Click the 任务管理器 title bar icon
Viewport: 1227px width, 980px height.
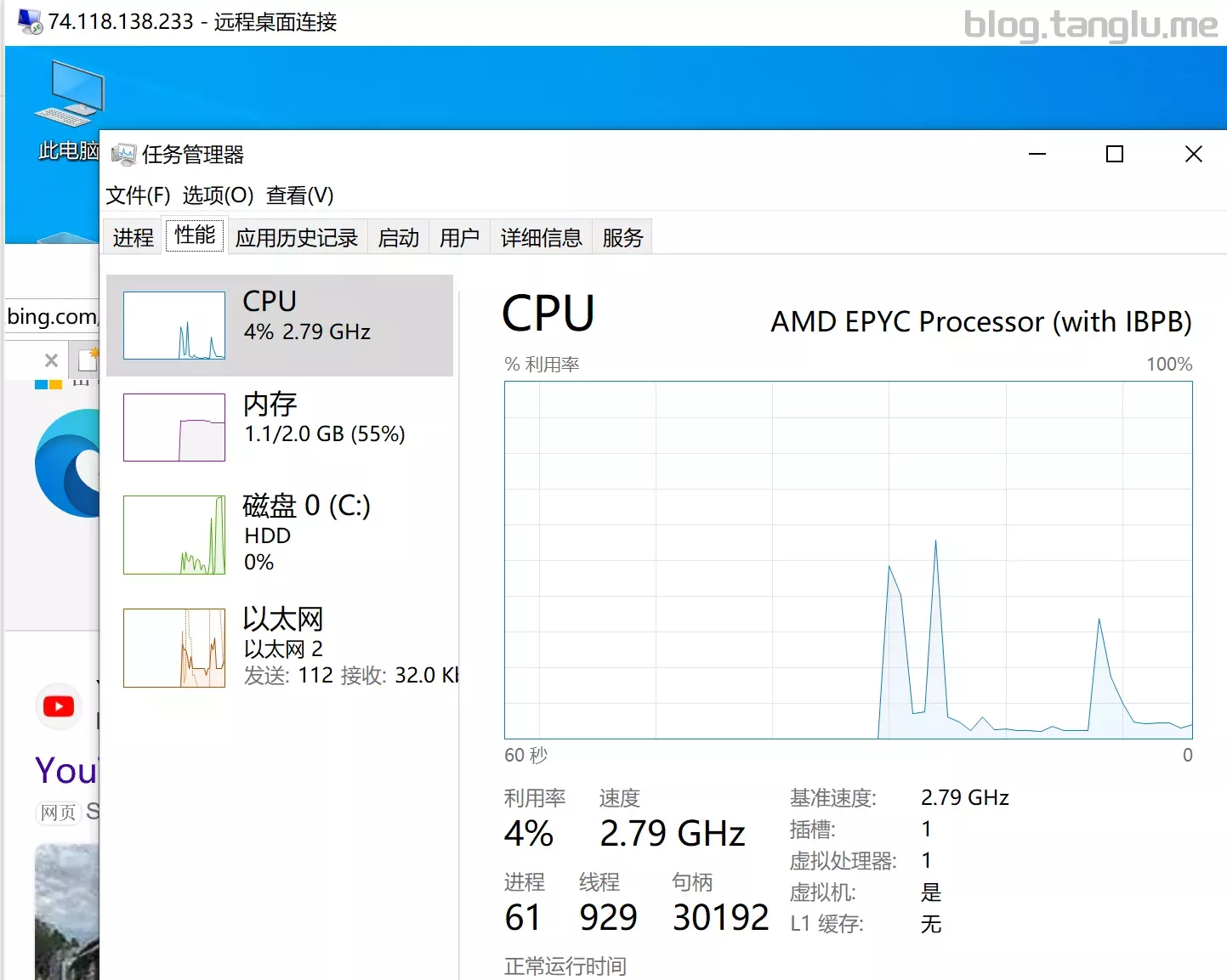coord(123,154)
